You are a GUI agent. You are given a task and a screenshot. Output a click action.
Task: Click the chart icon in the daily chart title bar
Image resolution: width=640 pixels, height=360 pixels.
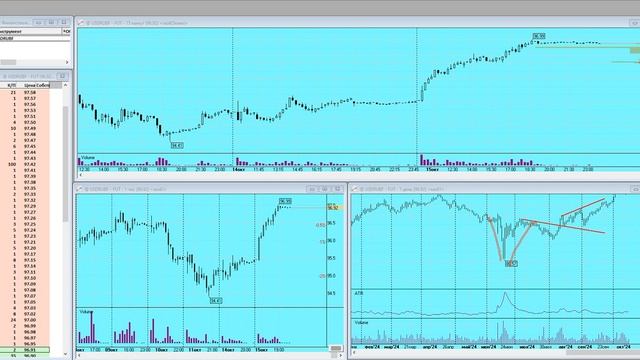[354, 189]
